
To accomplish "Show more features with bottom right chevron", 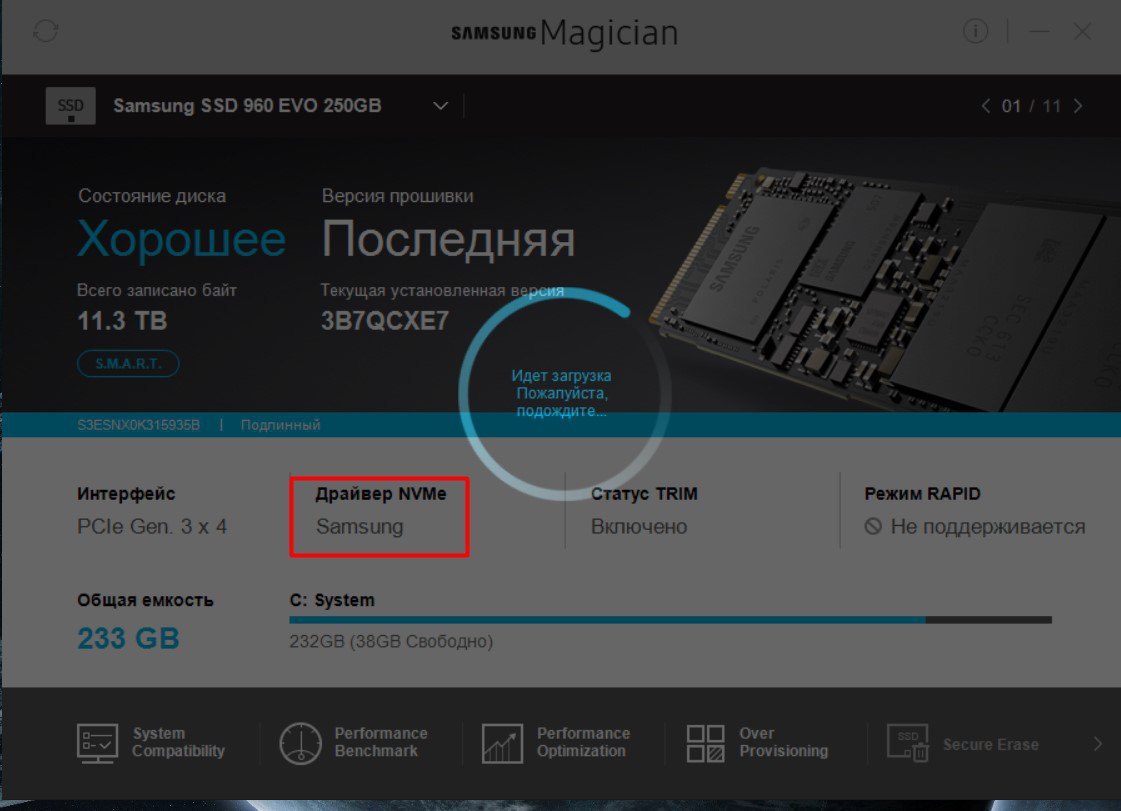I will 1097,744.
